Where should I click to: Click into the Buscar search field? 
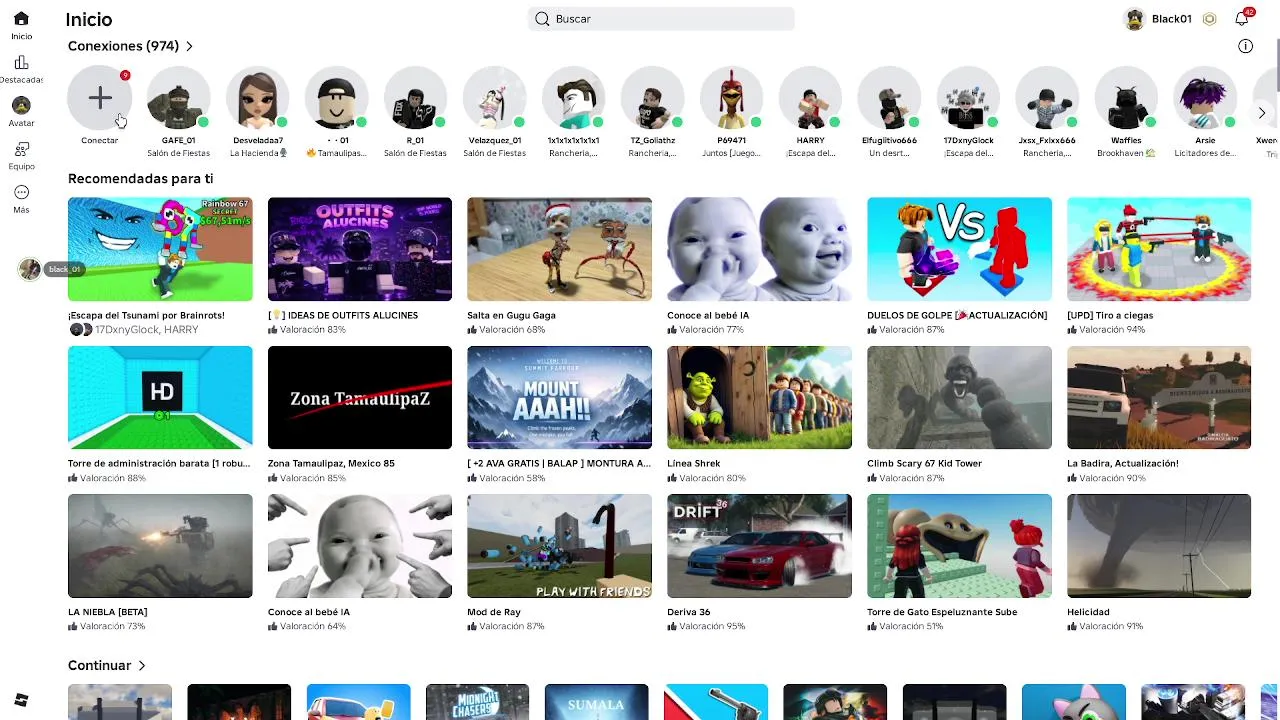point(661,19)
